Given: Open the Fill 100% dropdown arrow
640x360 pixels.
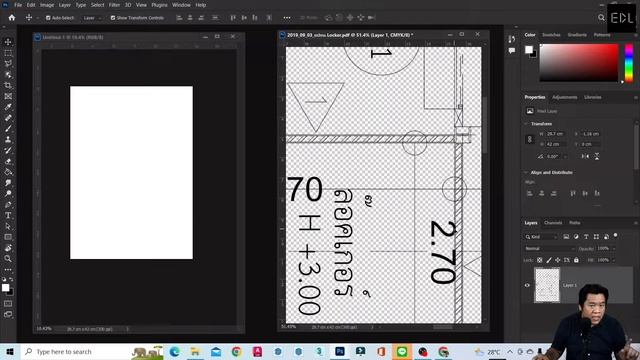Looking at the screenshot, I should tap(613, 260).
